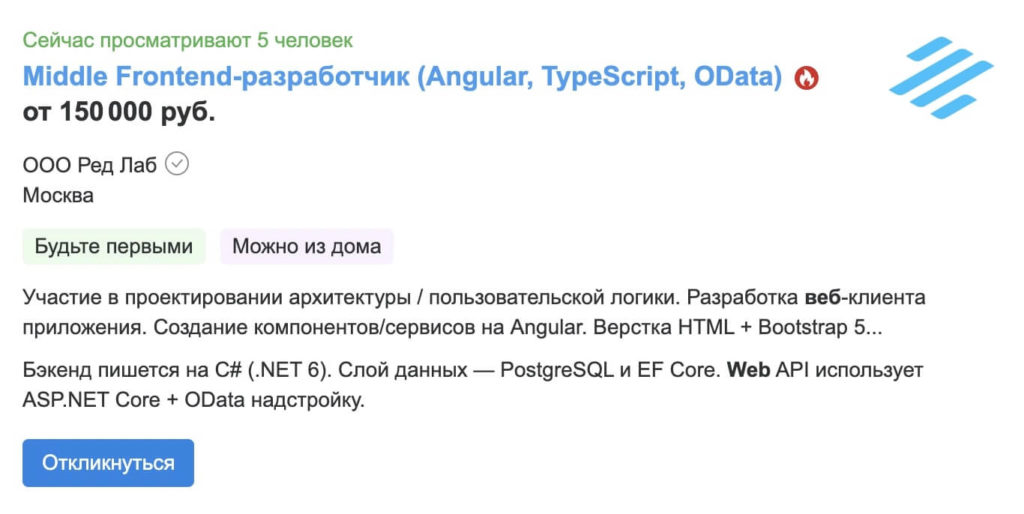This screenshot has height=514, width=1024.
Task: Open the Middle Frontend-разработчик vacancy title
Action: (402, 77)
